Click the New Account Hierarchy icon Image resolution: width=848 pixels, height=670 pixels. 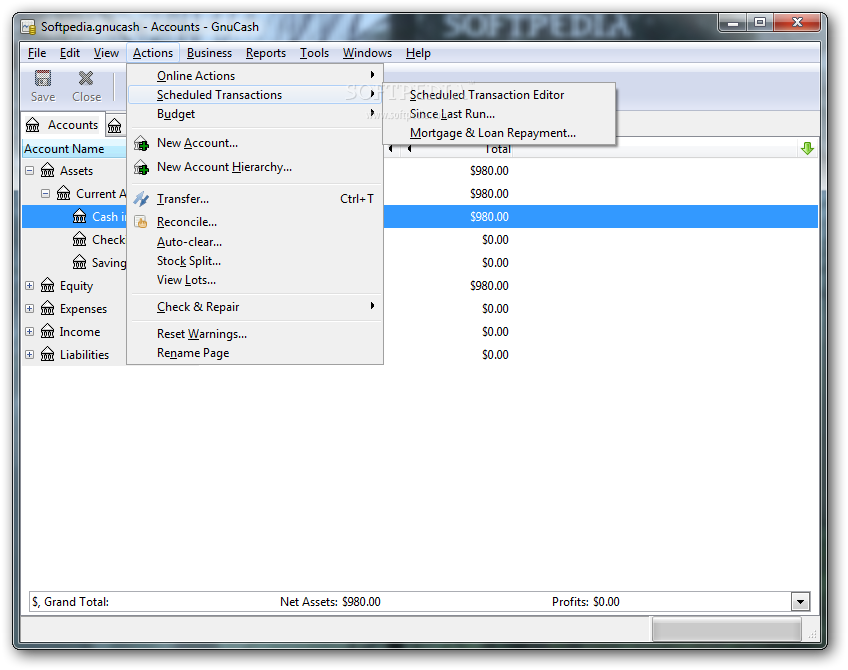click(142, 168)
